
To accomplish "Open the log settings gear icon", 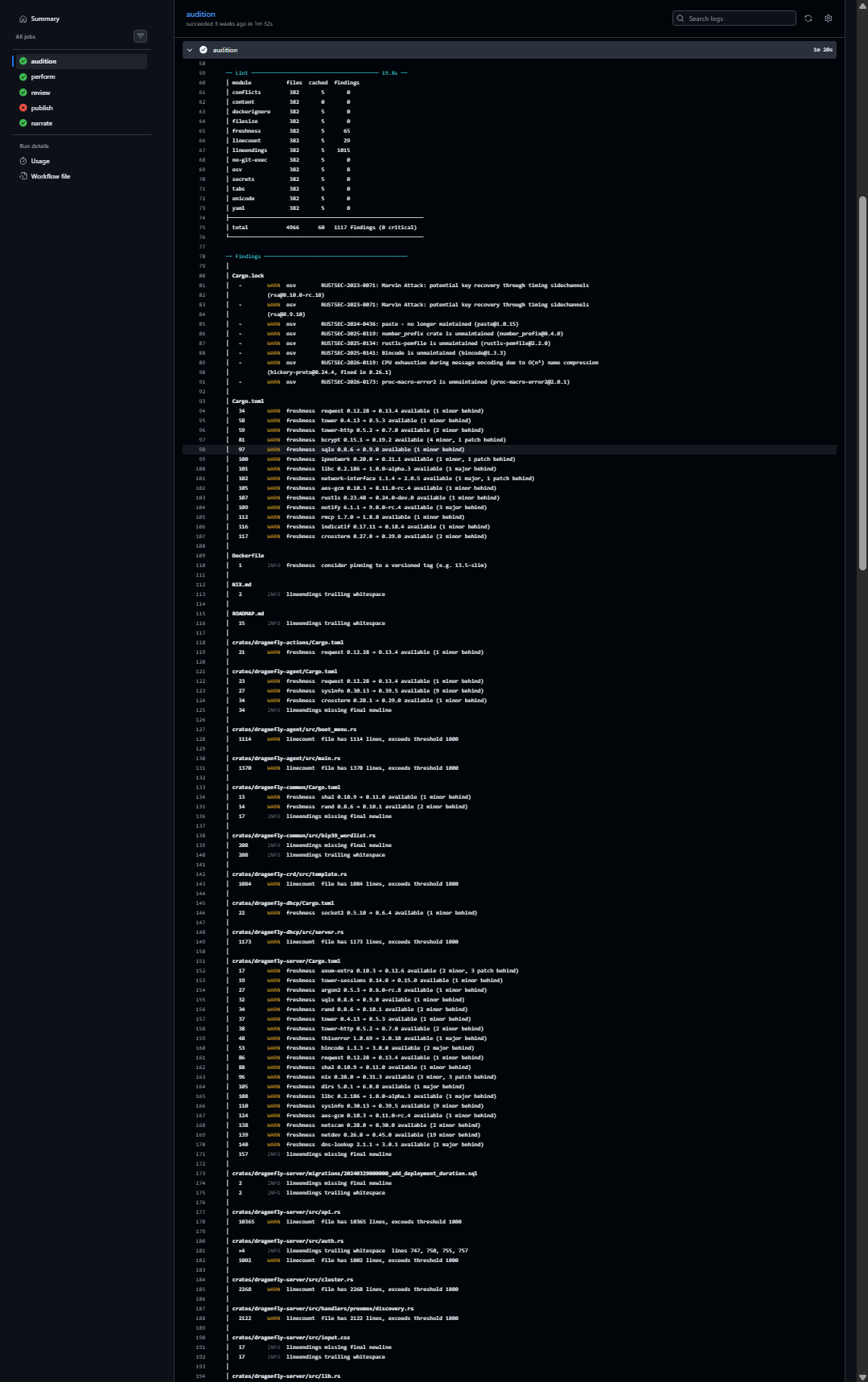I will coord(829,19).
